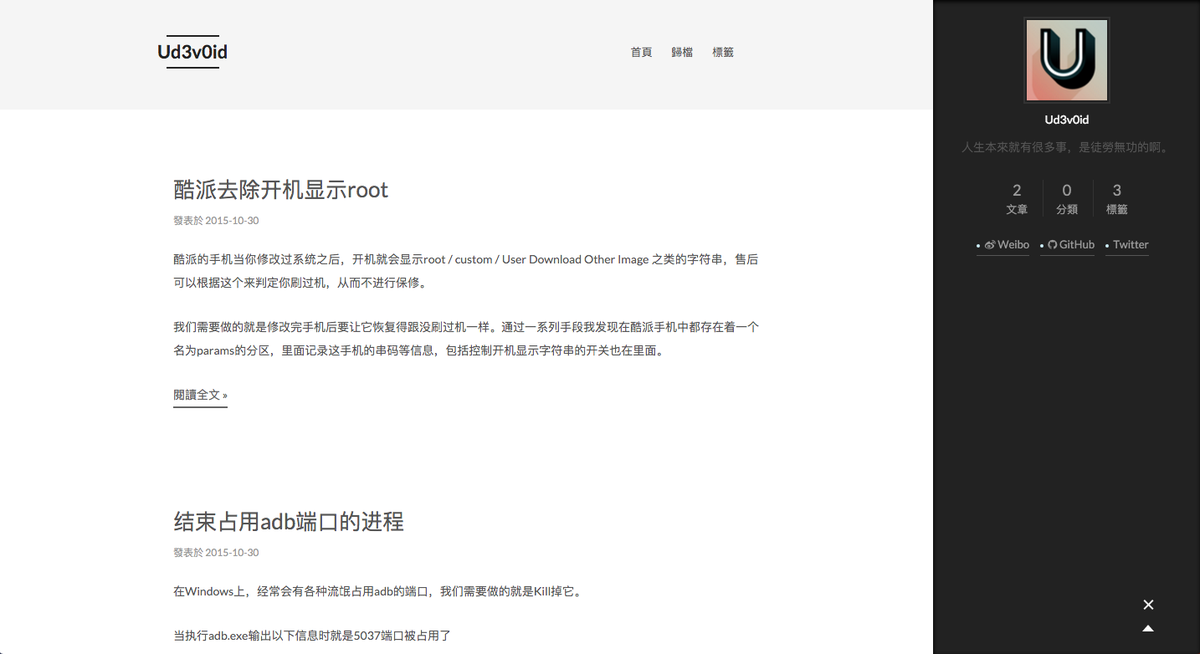This screenshot has width=1200, height=654.
Task: Click 閱讀全文 read more button
Action: pos(200,395)
